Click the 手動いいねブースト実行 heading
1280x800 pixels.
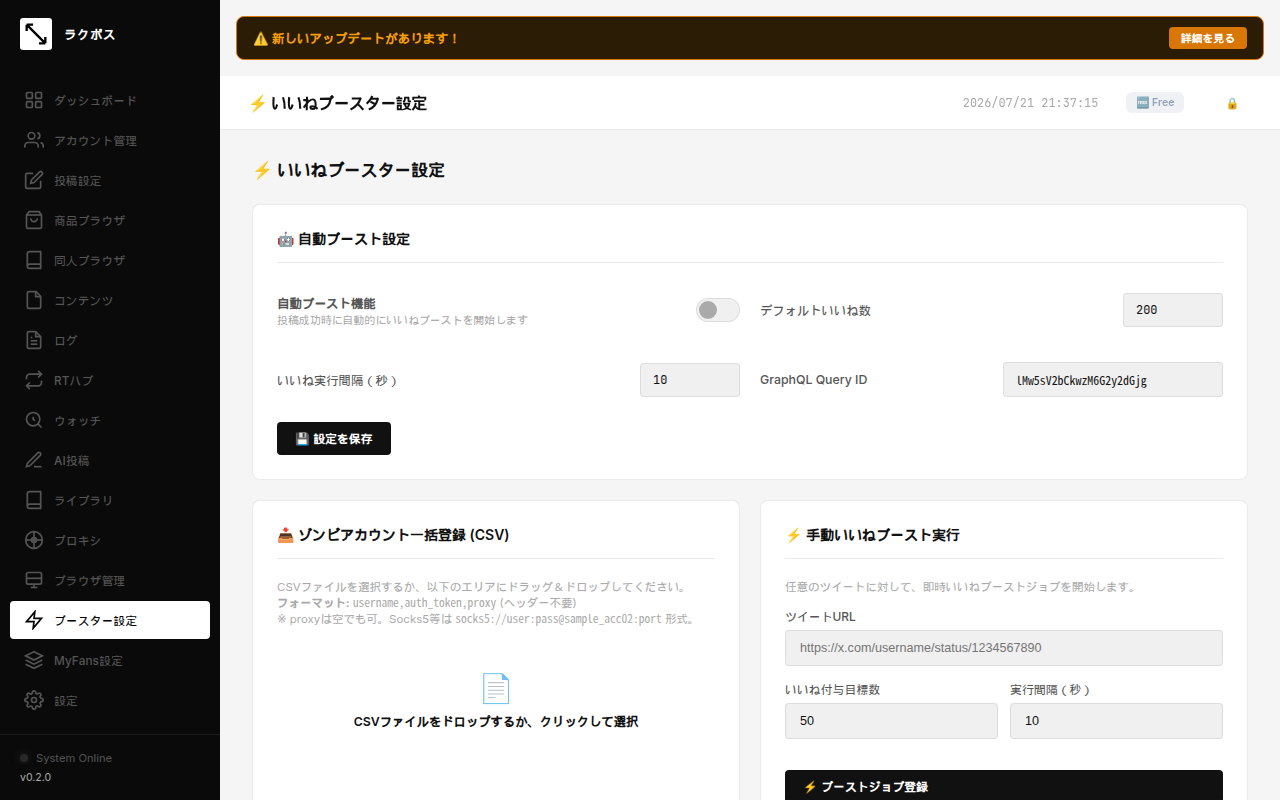[872, 535]
